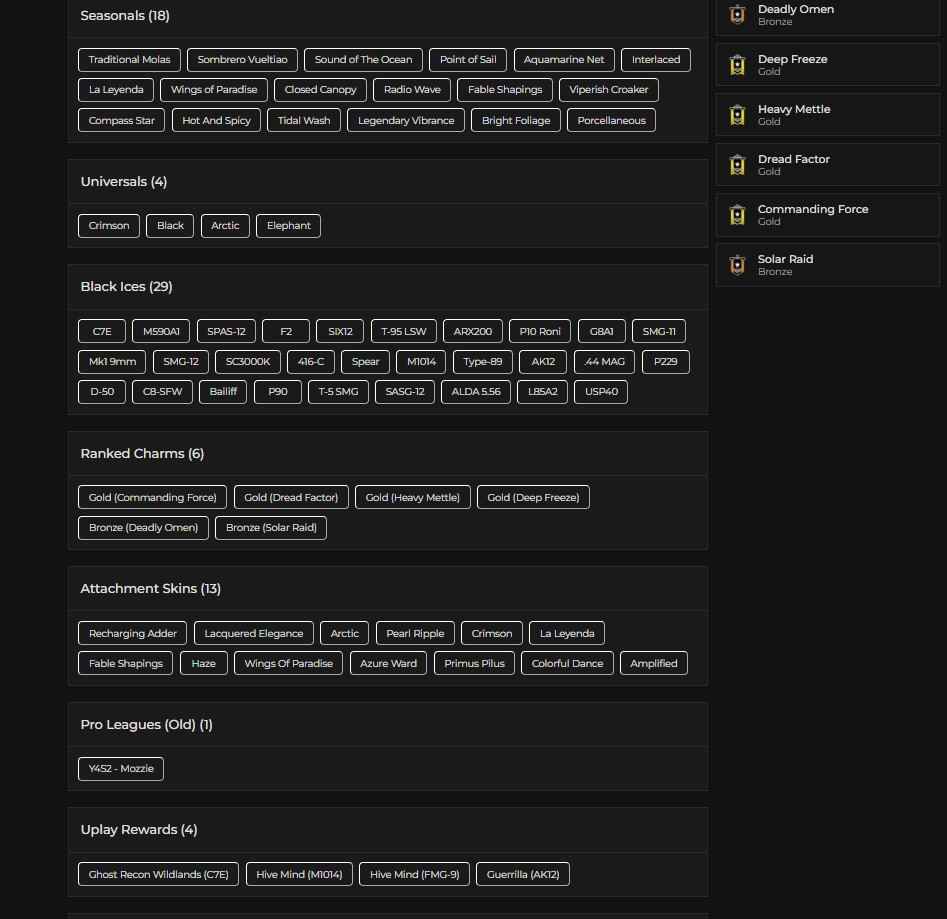Select the Traditional Molas seasonal skin

pos(129,59)
